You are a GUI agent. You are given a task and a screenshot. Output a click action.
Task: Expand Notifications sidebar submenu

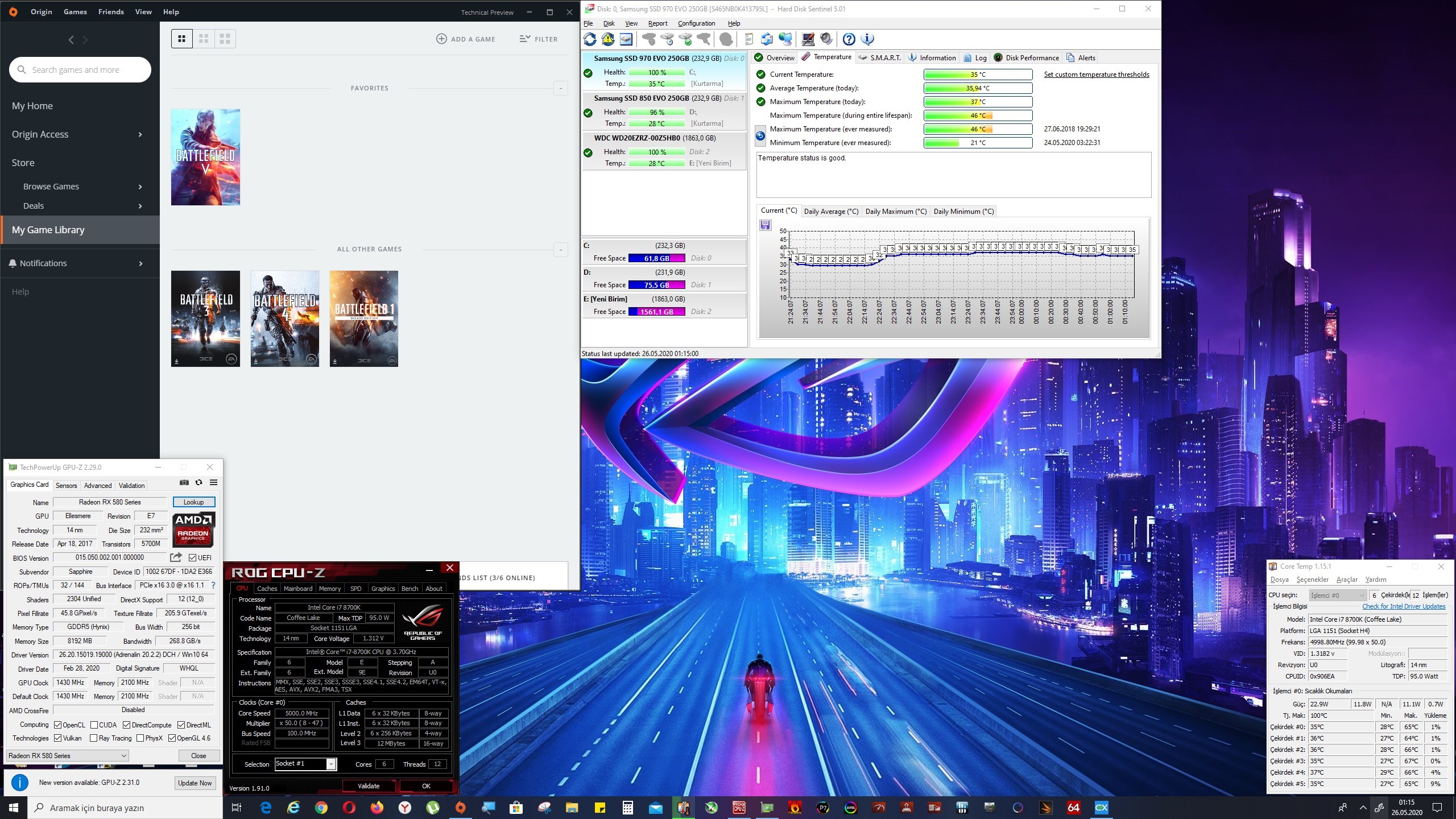pyautogui.click(x=140, y=264)
